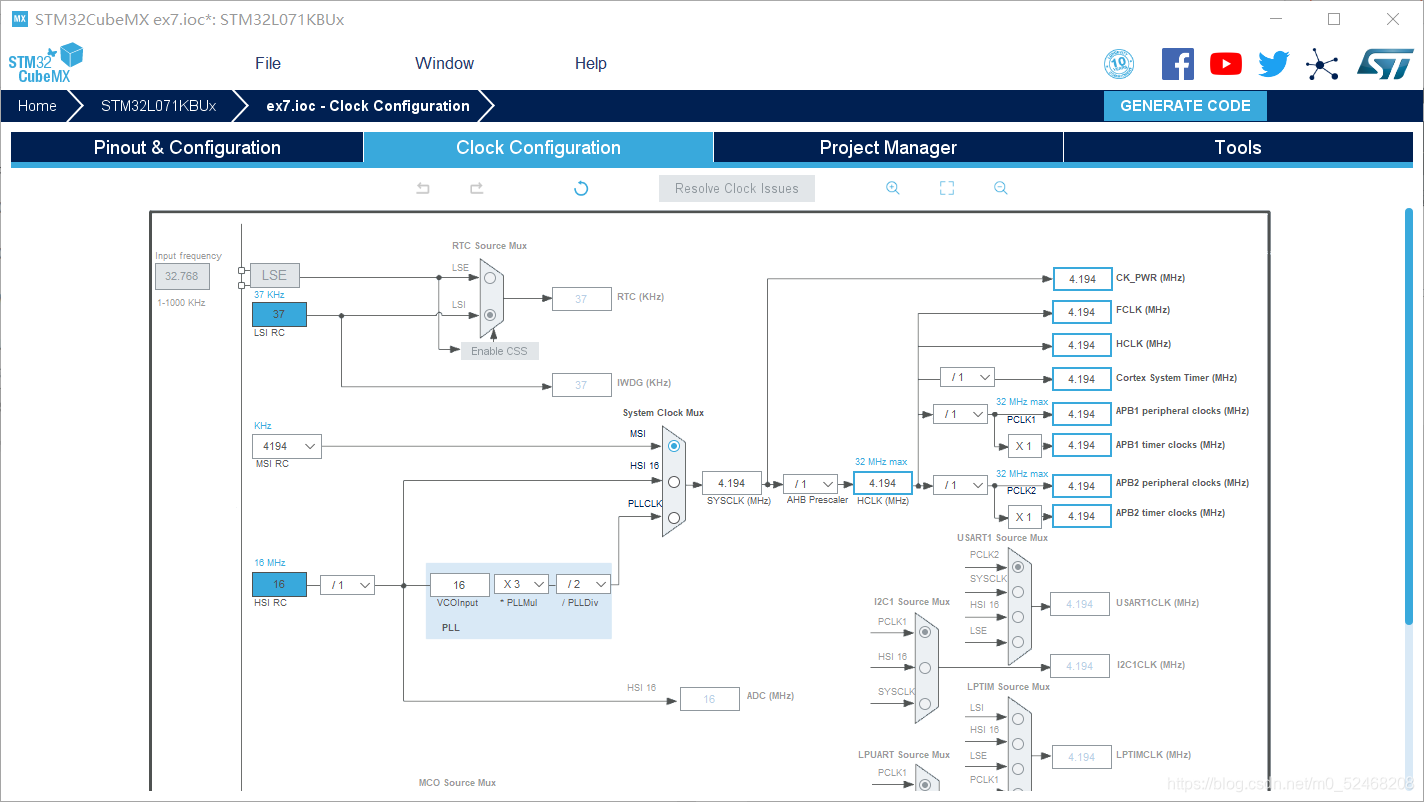Click STM32L071KBUx breadcrumb

pyautogui.click(x=158, y=106)
